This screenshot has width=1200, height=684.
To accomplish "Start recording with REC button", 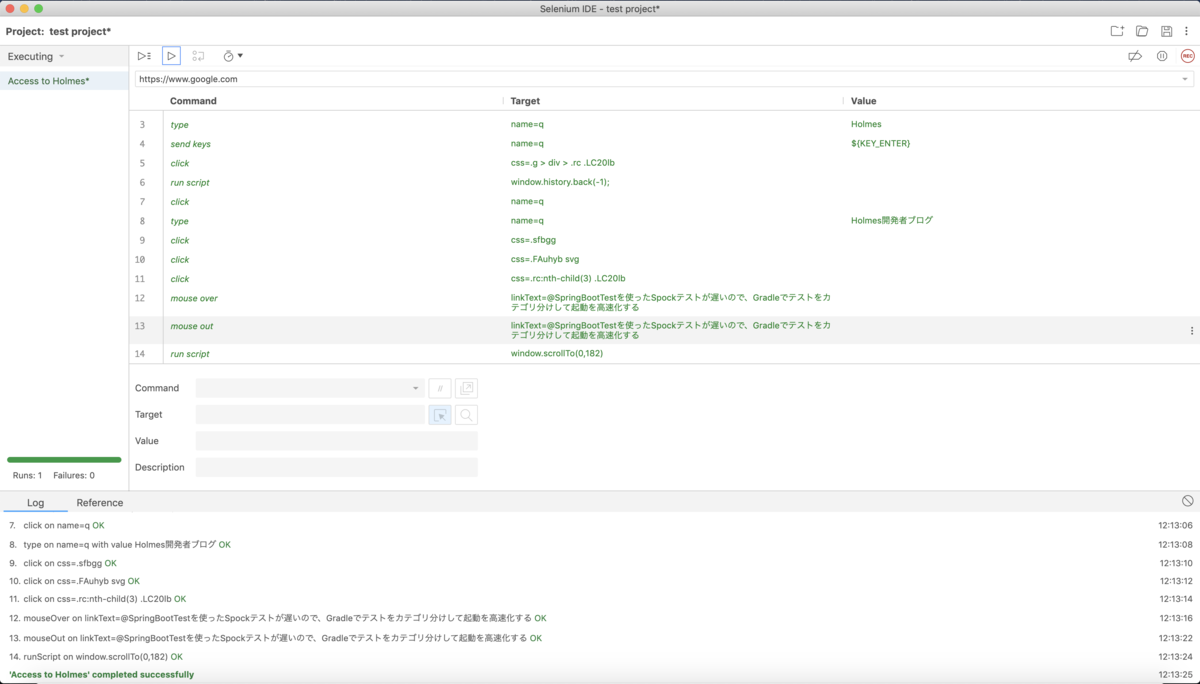I will point(1187,56).
